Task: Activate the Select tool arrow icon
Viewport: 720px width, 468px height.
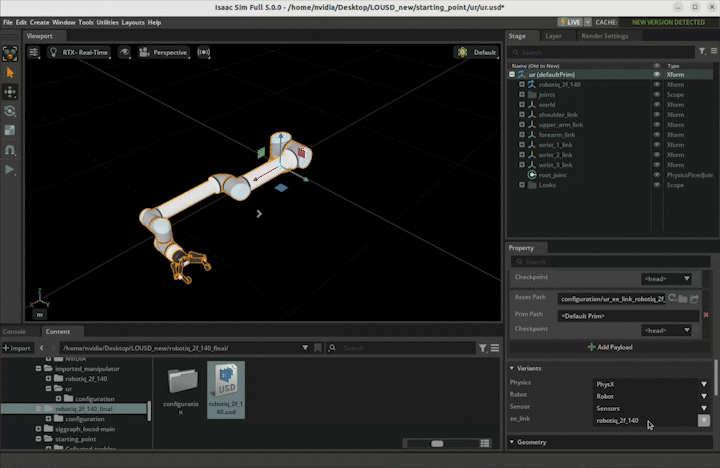Action: [x=10, y=72]
